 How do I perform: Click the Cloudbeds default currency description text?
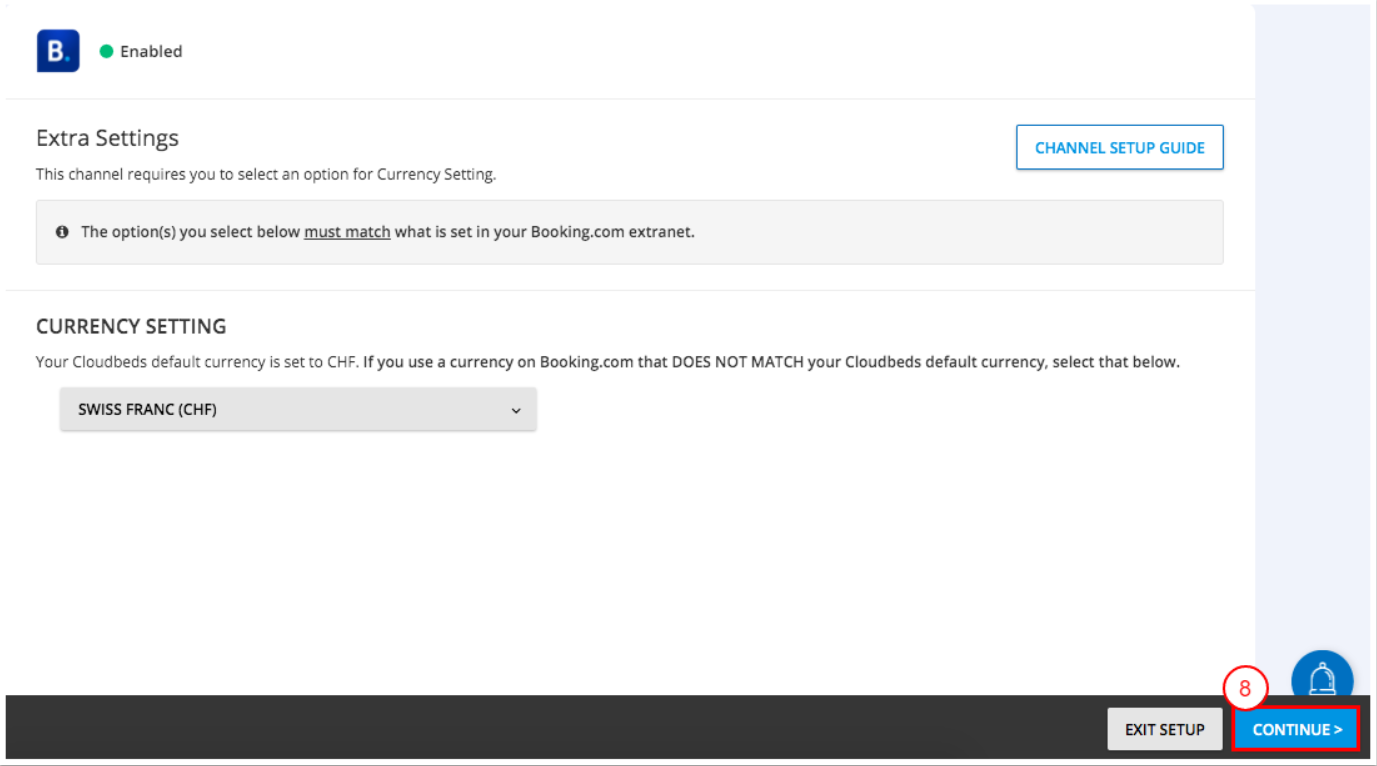click(607, 362)
